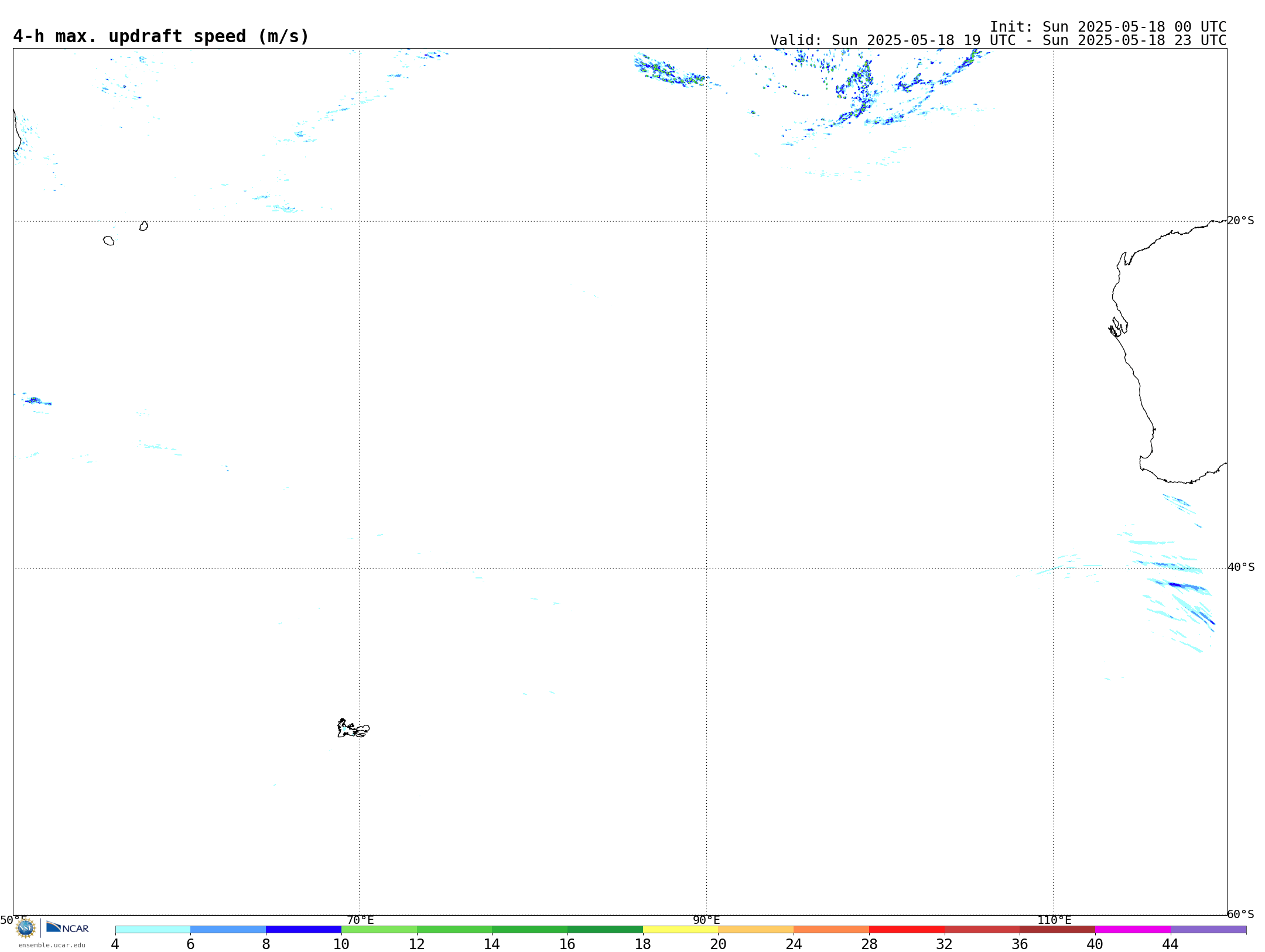Click the Mauritius island outline near 20°S
Viewport: 1265px width, 952px height.
click(143, 226)
